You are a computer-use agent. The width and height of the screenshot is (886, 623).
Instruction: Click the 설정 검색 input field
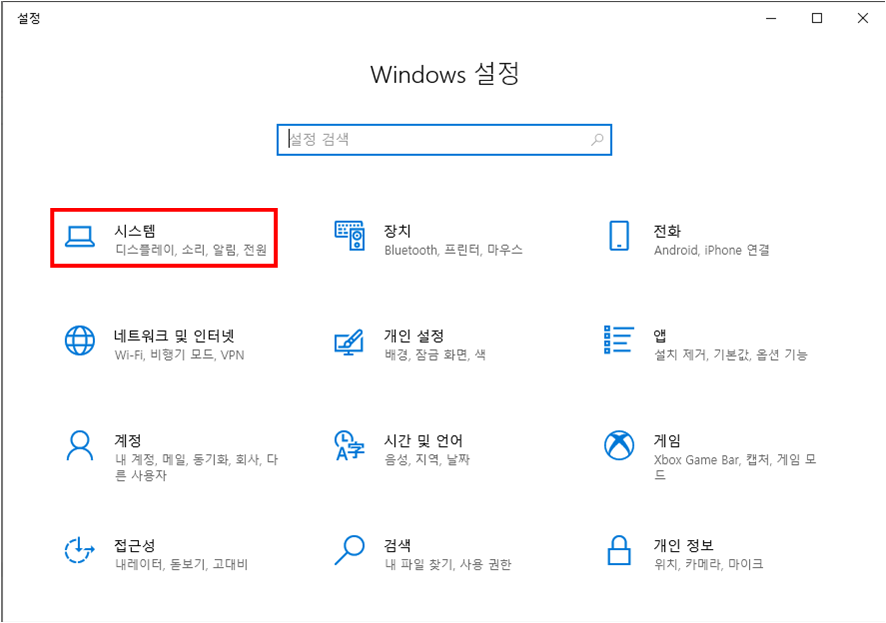pos(444,140)
